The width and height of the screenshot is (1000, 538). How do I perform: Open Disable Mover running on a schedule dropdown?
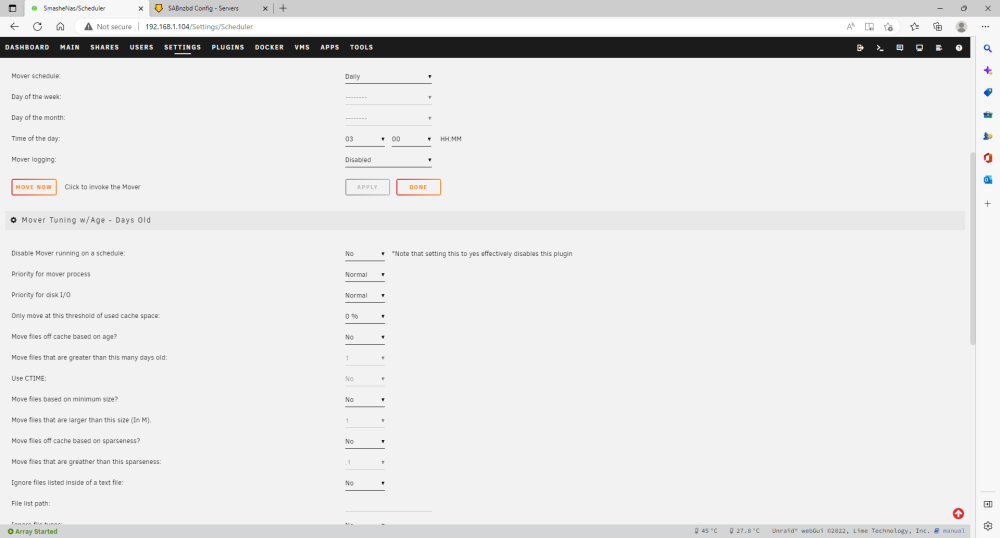pos(365,254)
